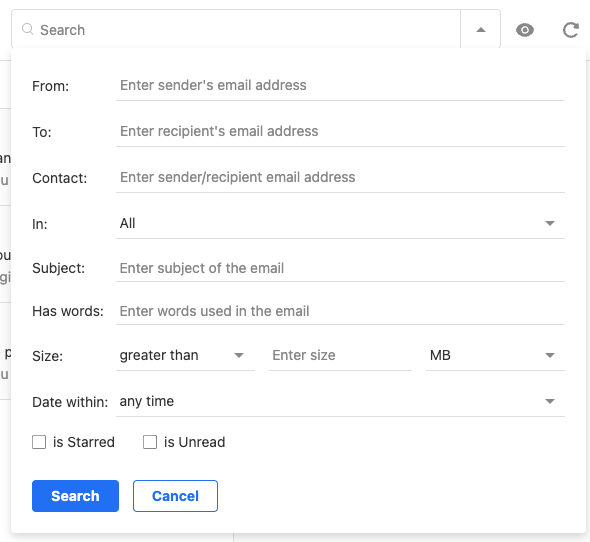This screenshot has width=590, height=542.
Task: Click the blue Search button
Action: (75, 496)
